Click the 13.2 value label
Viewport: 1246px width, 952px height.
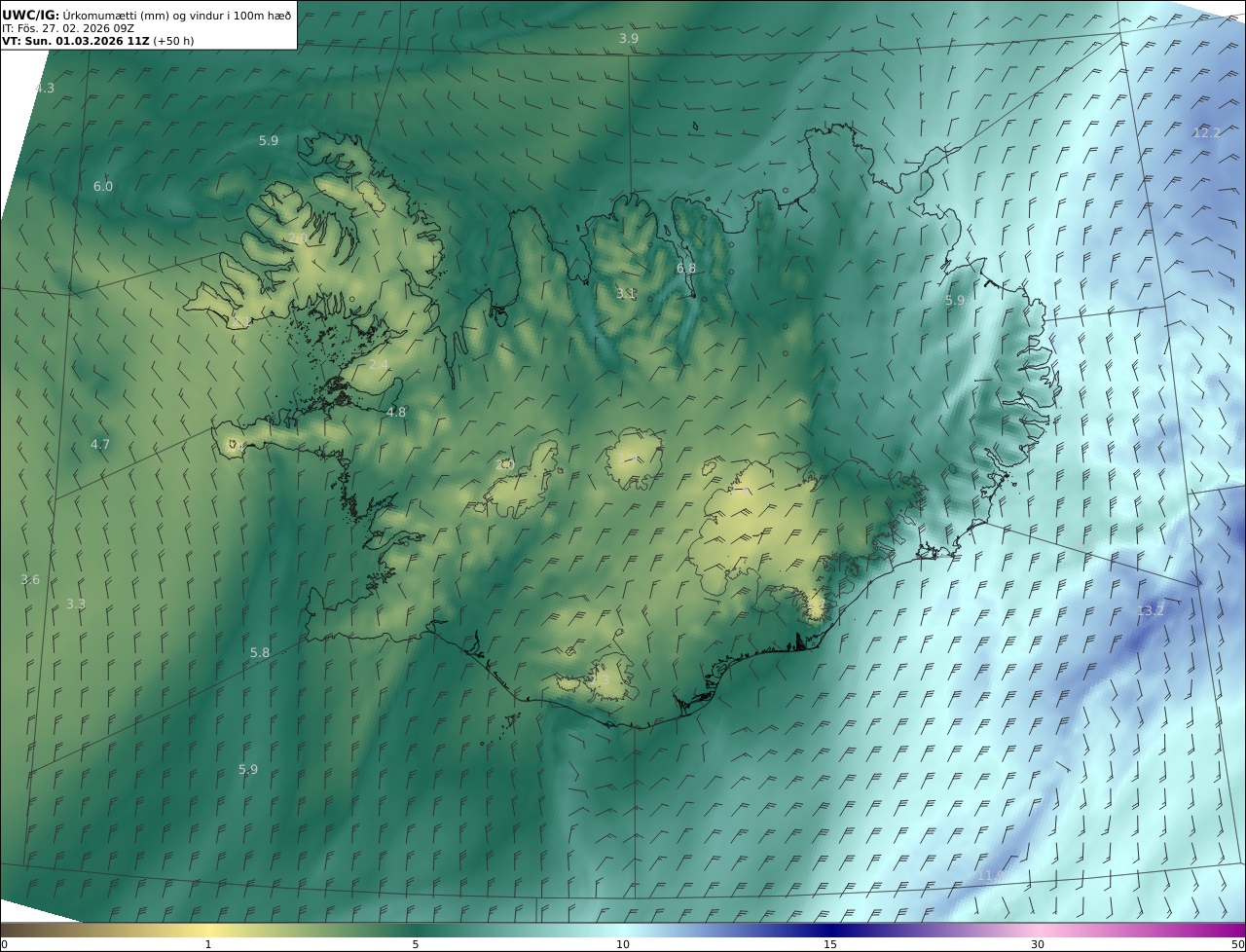pyautogui.click(x=1151, y=611)
